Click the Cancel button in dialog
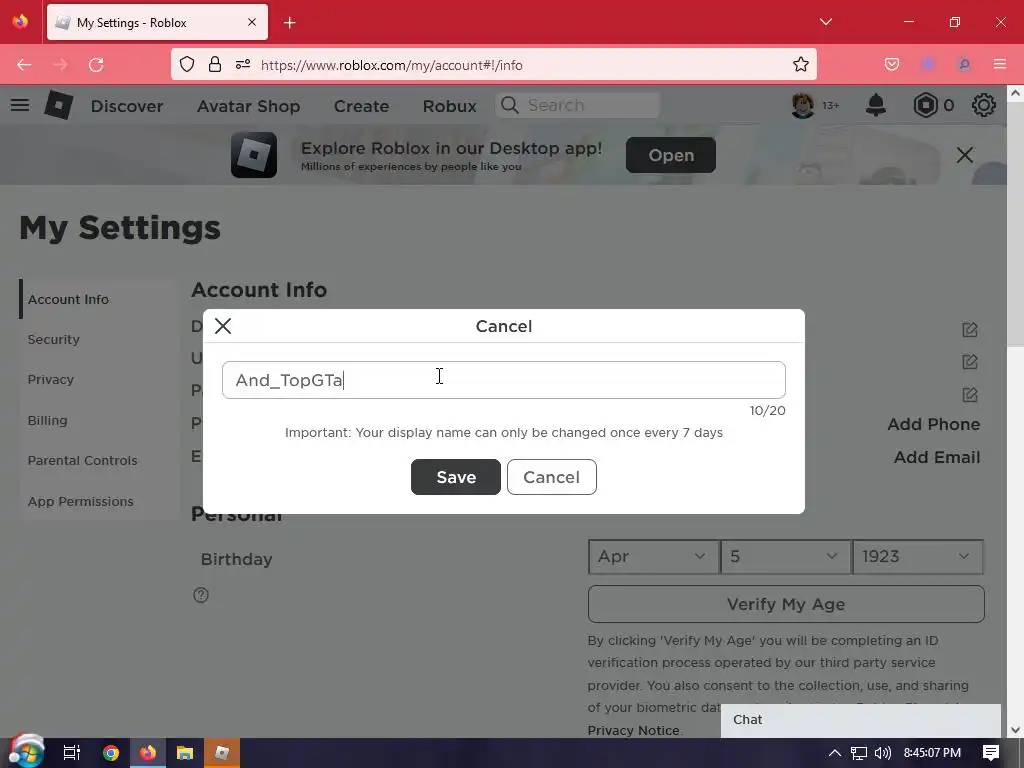The width and height of the screenshot is (1024, 768). coord(552,477)
